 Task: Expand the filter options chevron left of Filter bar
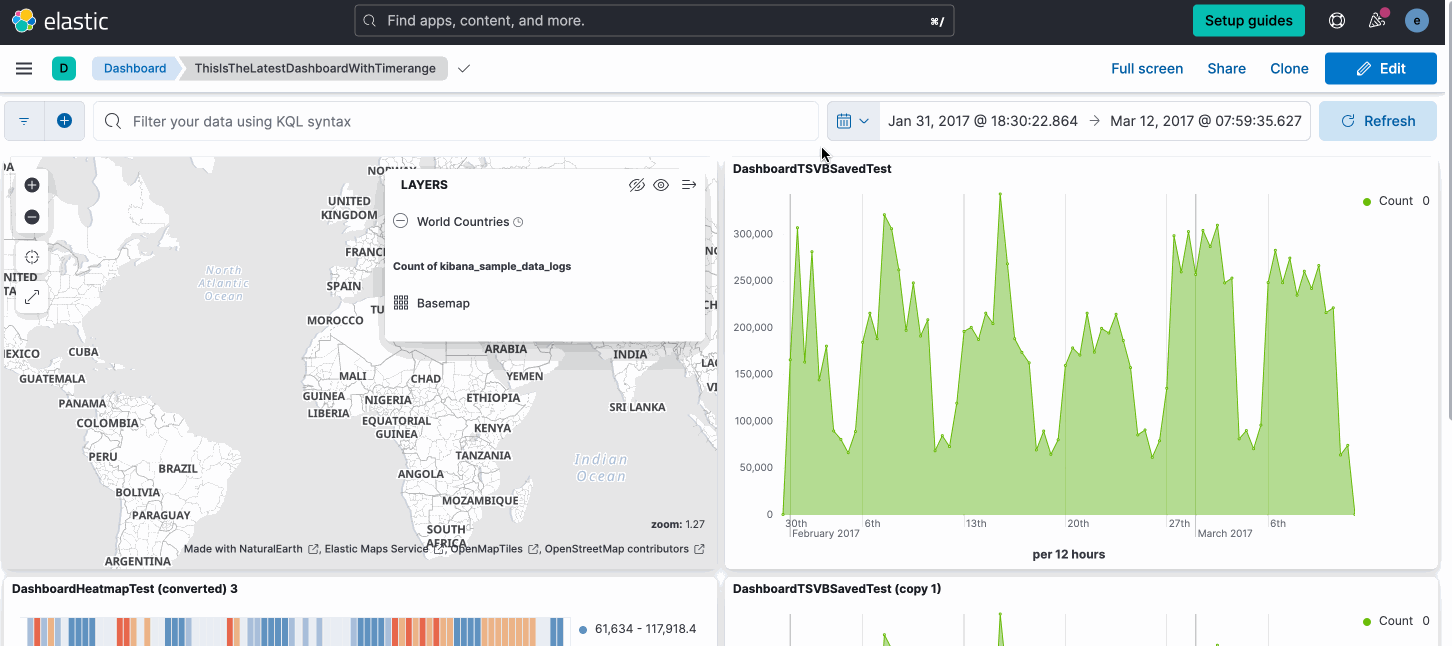23,120
